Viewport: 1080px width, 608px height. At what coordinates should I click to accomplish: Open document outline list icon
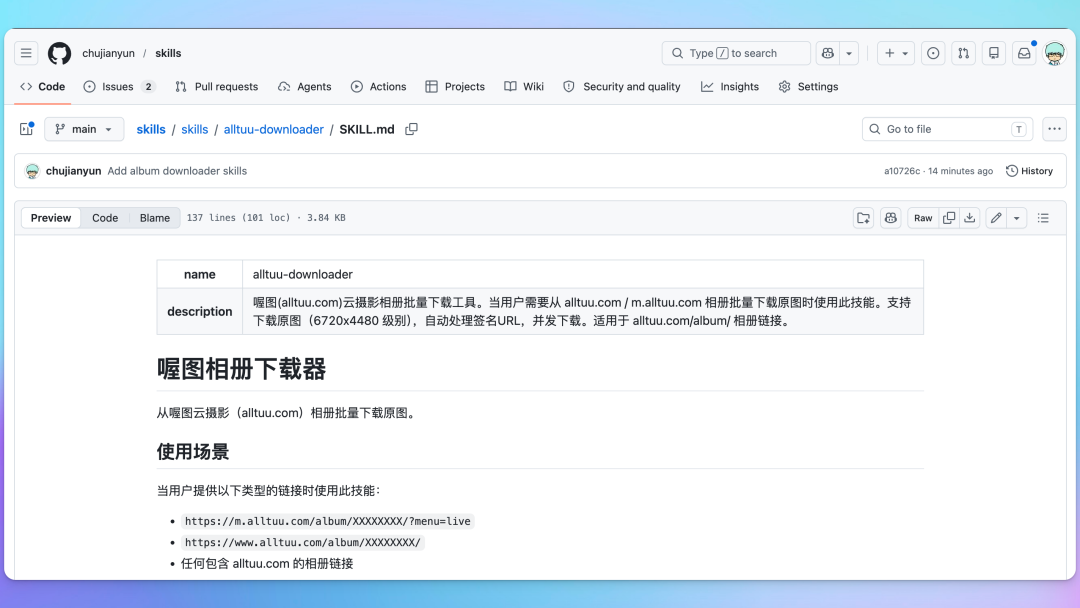[x=1043, y=218]
